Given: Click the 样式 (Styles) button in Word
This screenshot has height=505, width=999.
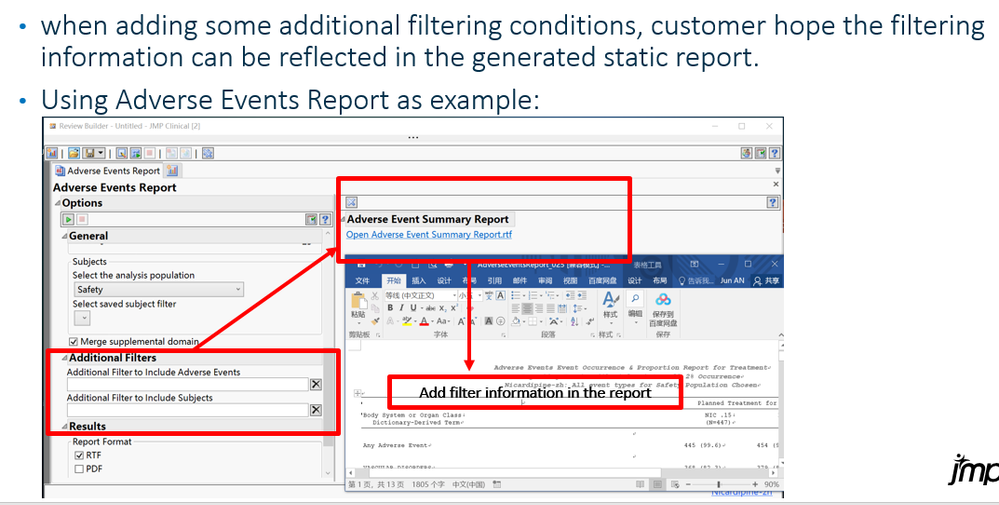Looking at the screenshot, I should pyautogui.click(x=610, y=306).
